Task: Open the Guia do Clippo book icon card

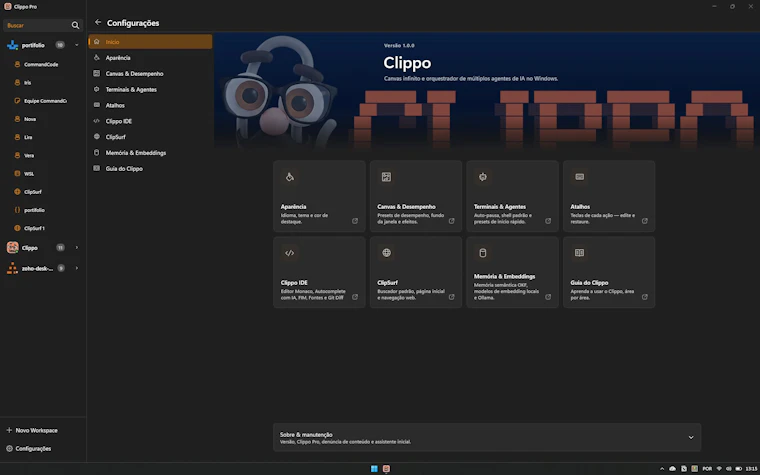Action: click(x=579, y=253)
